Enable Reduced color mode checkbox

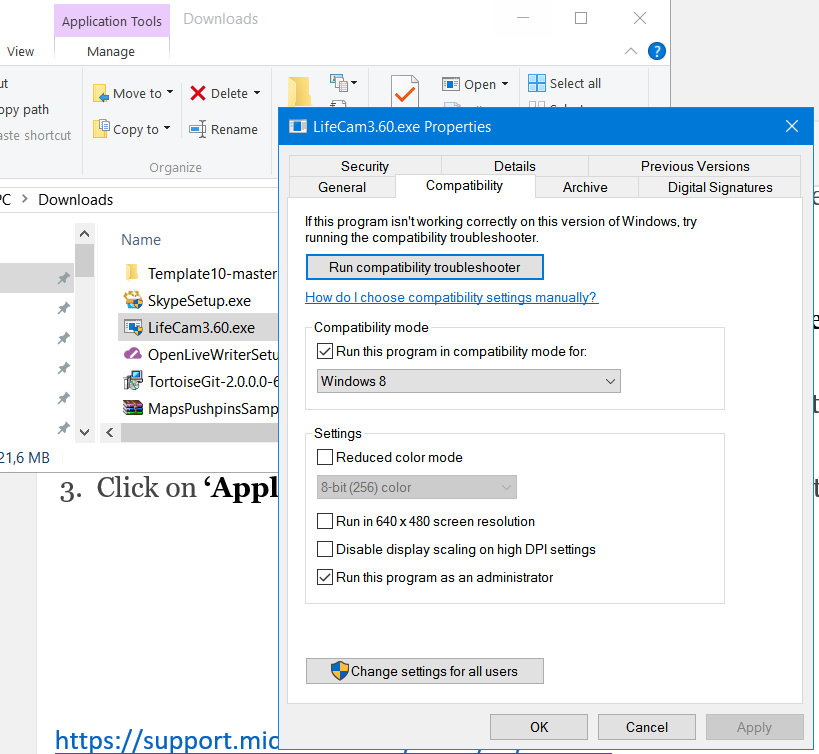[x=324, y=457]
